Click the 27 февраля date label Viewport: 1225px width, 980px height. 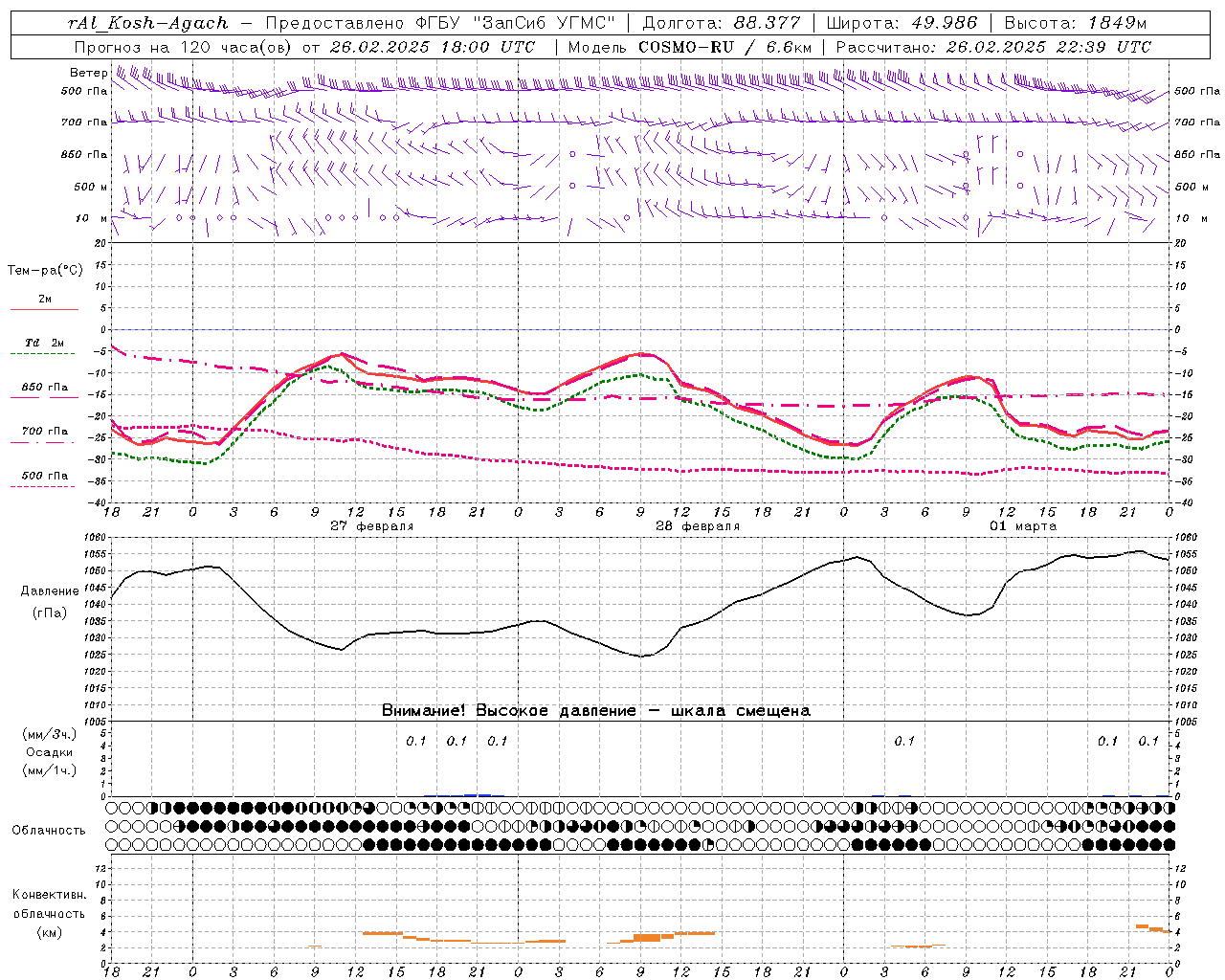click(x=372, y=526)
